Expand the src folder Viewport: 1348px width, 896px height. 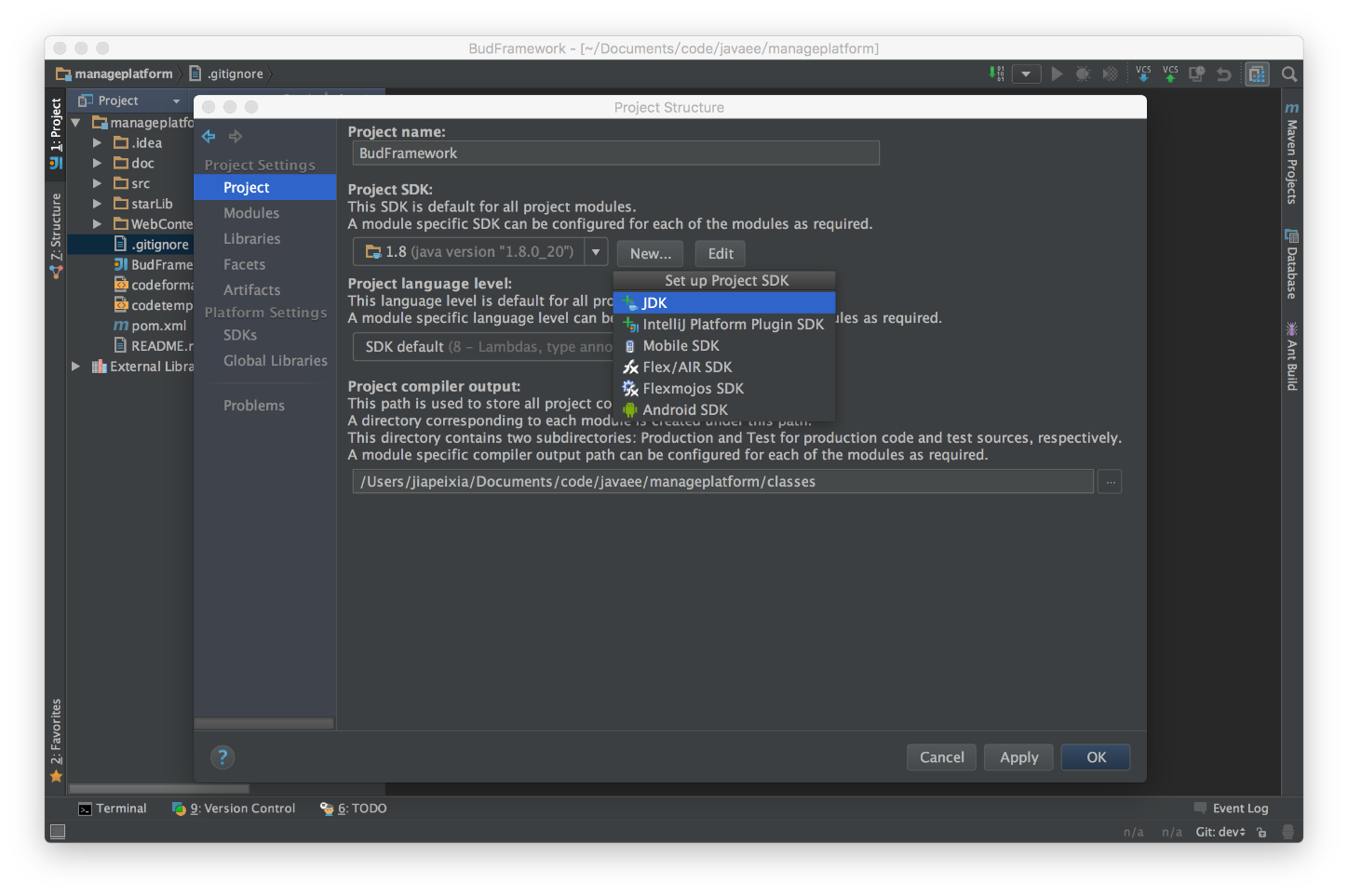[97, 184]
